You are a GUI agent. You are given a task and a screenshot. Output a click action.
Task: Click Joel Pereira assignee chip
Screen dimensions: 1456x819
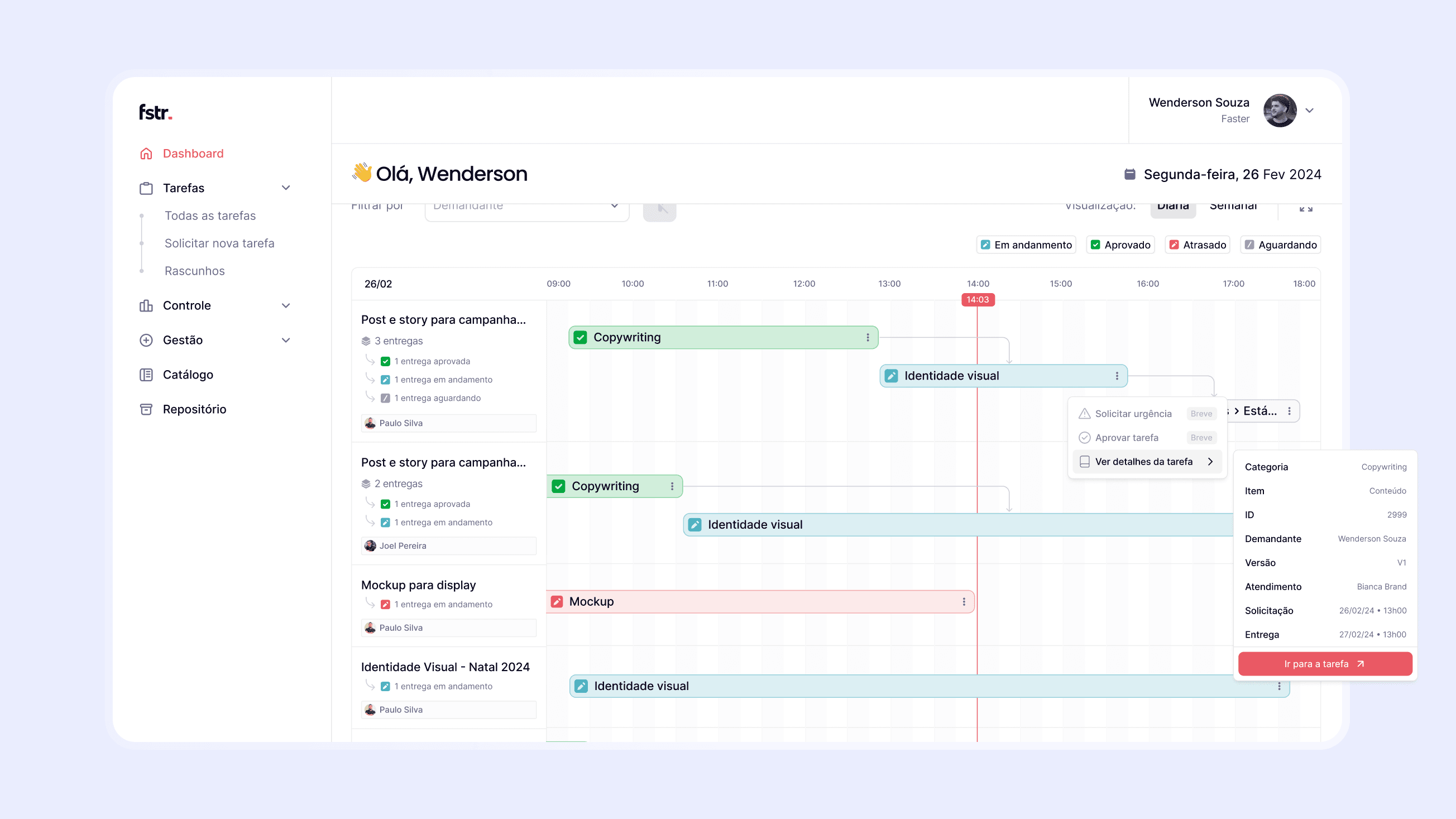coord(449,546)
